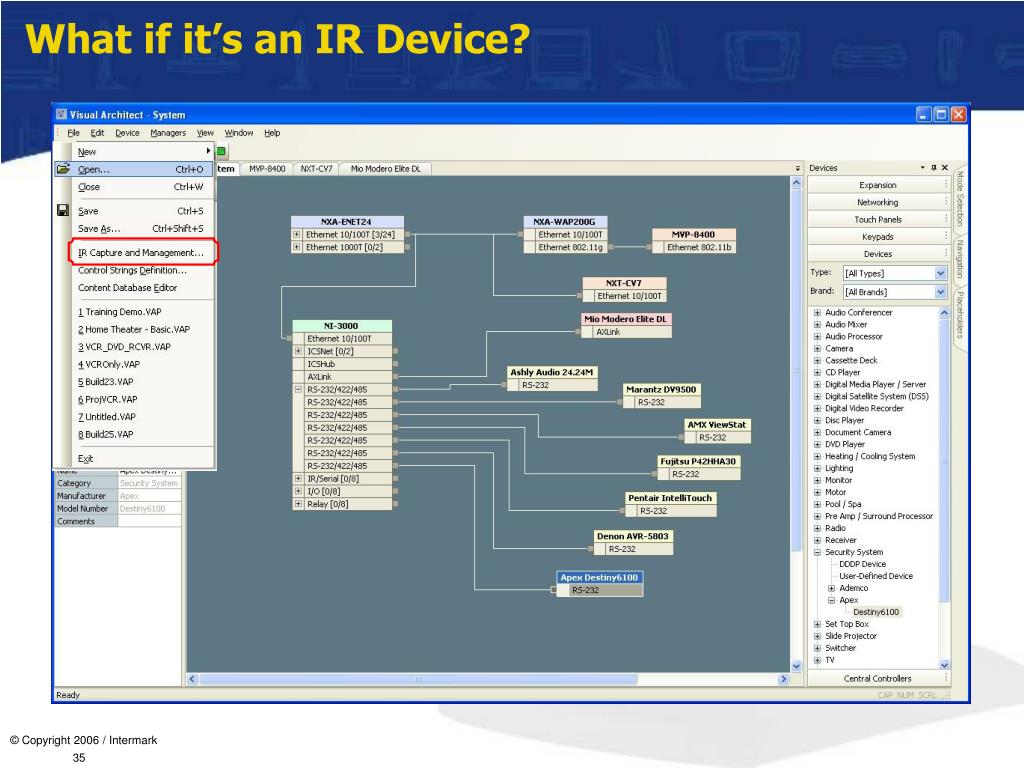Pin the Devices panel using pushpin icon
This screenshot has width=1024, height=768.
(x=934, y=168)
